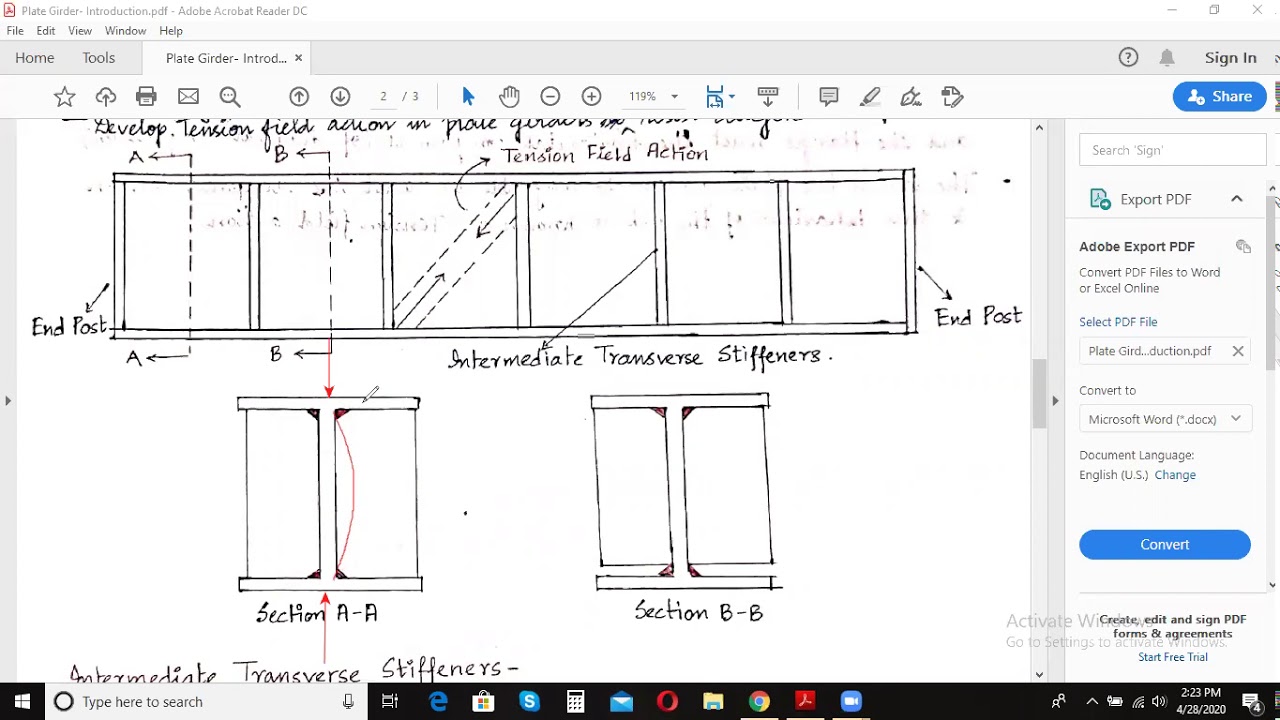Change the document language link
The image size is (1280, 720).
click(x=1175, y=475)
